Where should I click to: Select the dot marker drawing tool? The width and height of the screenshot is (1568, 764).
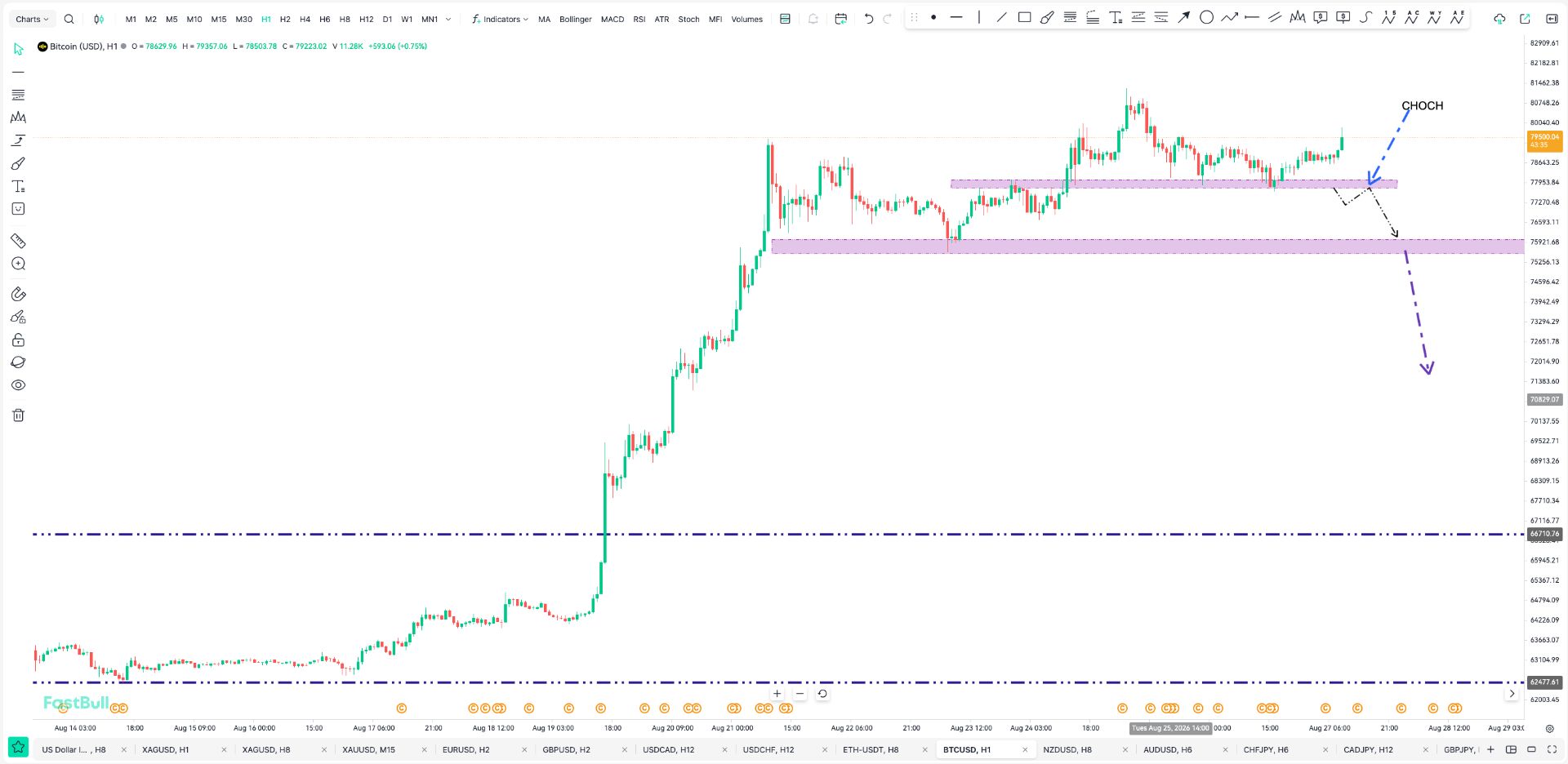(933, 17)
